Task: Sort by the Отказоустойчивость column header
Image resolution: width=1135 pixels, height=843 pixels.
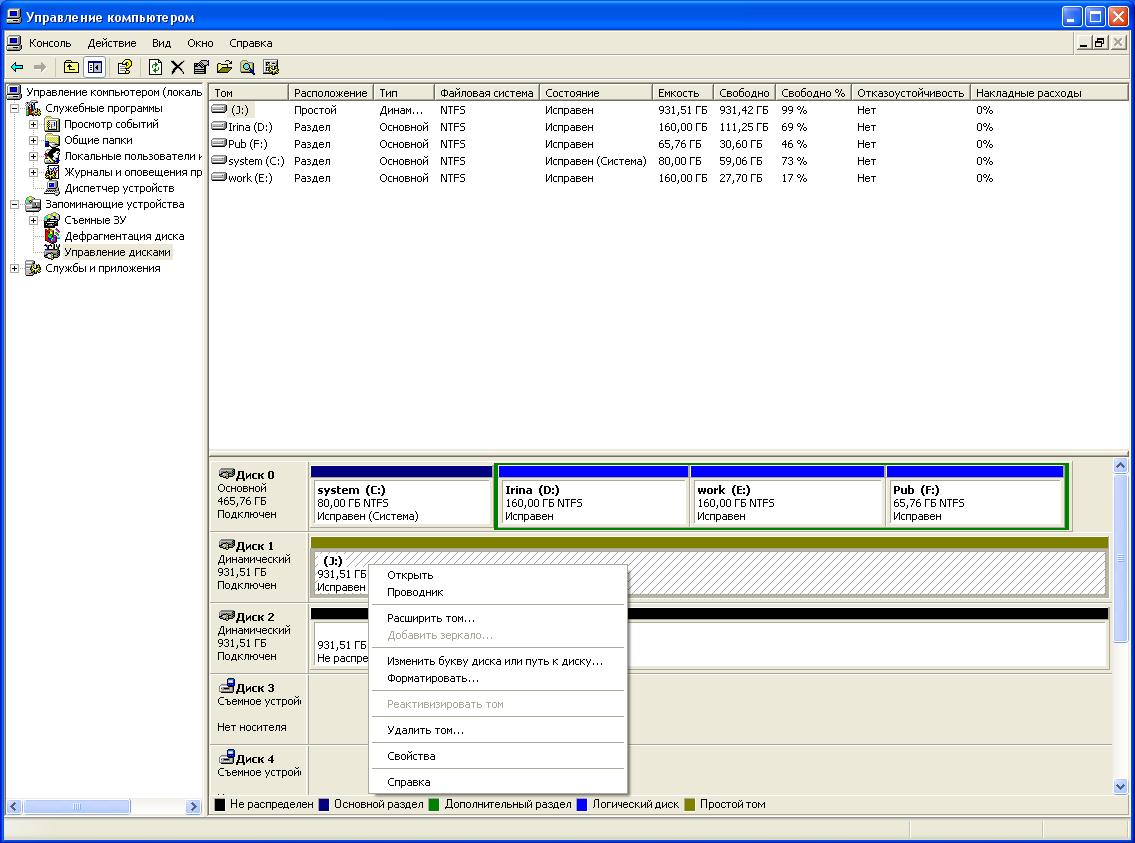Action: coord(911,93)
